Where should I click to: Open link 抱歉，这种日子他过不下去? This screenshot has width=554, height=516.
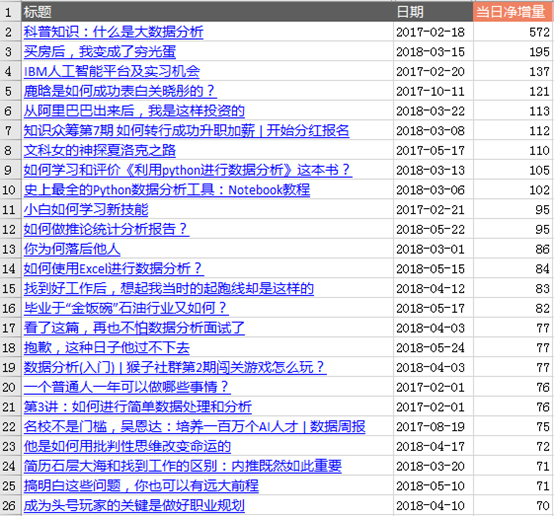coord(107,348)
